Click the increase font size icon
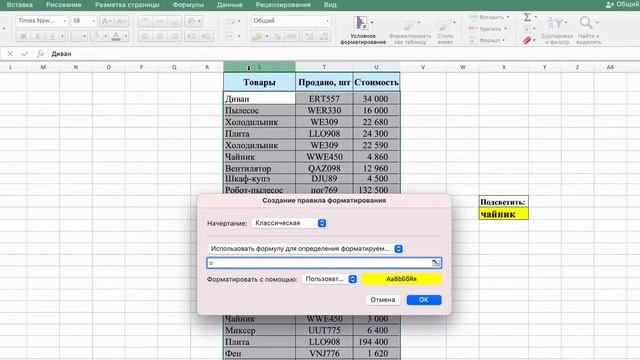Viewport: 640px width, 360px height. click(107, 21)
